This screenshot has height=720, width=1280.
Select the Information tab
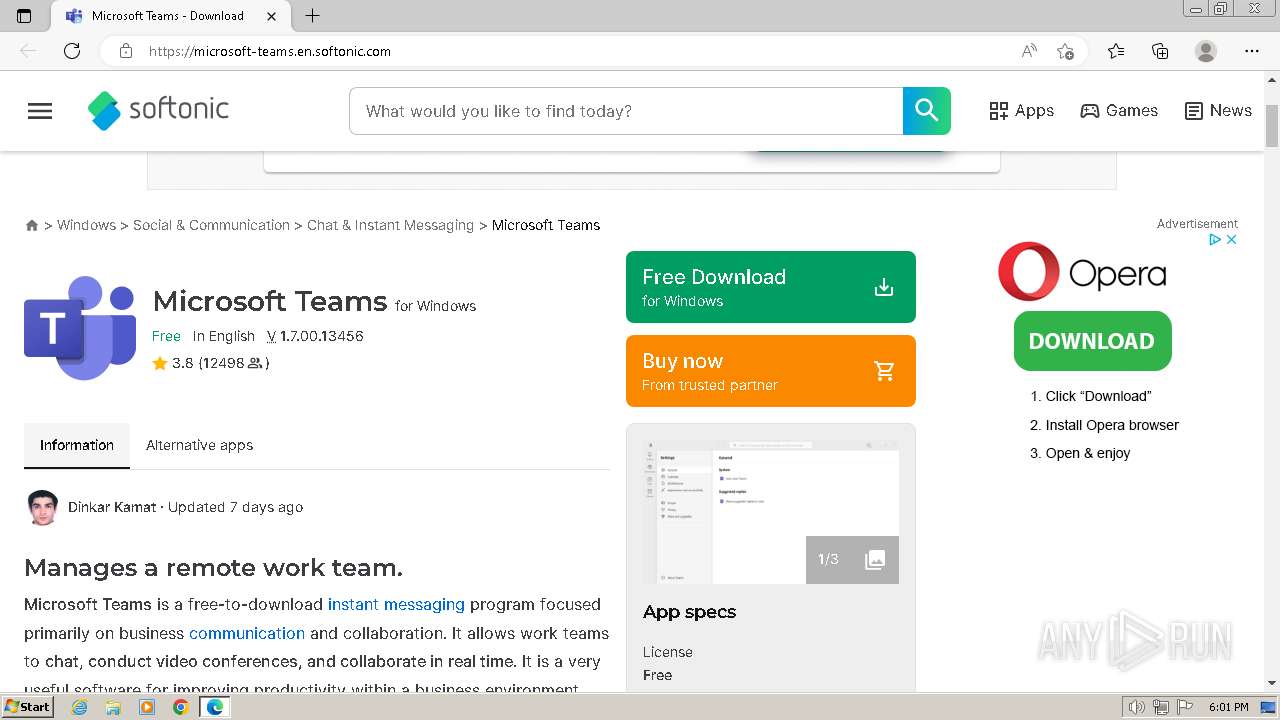coord(77,445)
